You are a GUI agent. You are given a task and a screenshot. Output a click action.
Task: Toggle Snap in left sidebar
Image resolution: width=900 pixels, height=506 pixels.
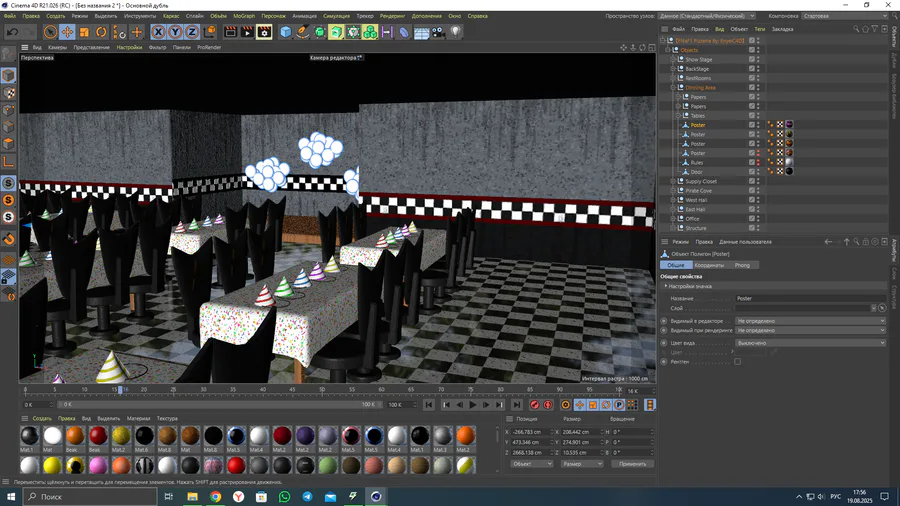(x=8, y=239)
